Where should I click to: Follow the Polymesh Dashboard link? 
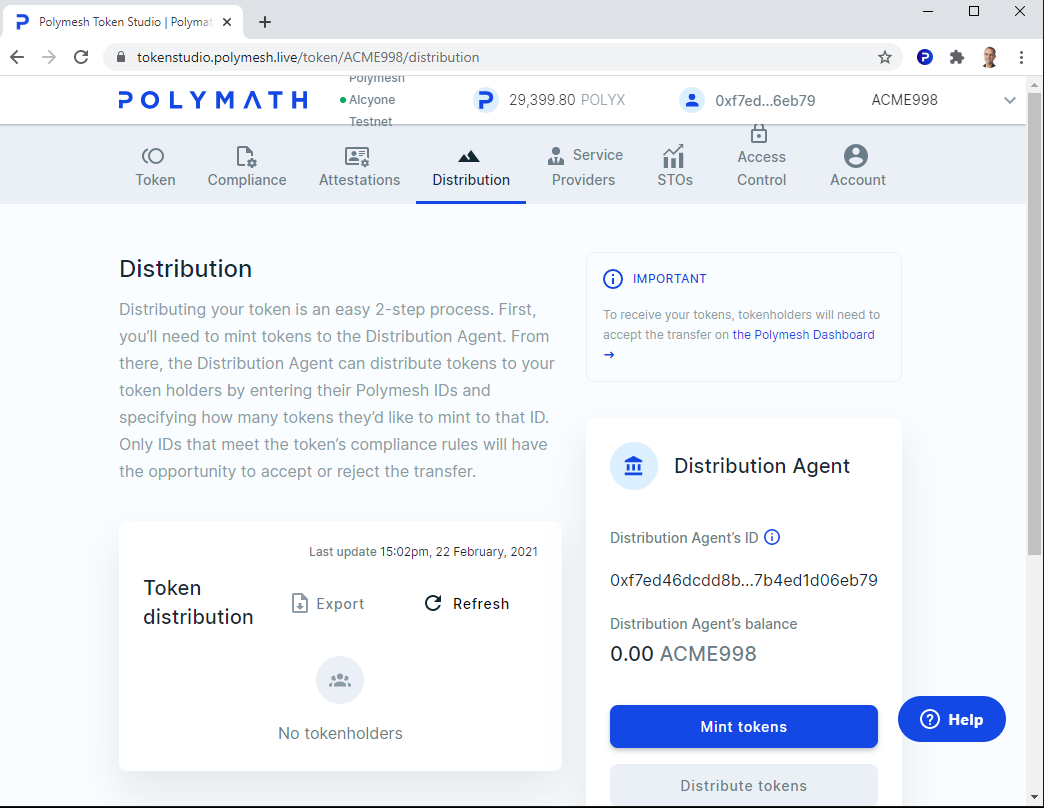click(803, 335)
